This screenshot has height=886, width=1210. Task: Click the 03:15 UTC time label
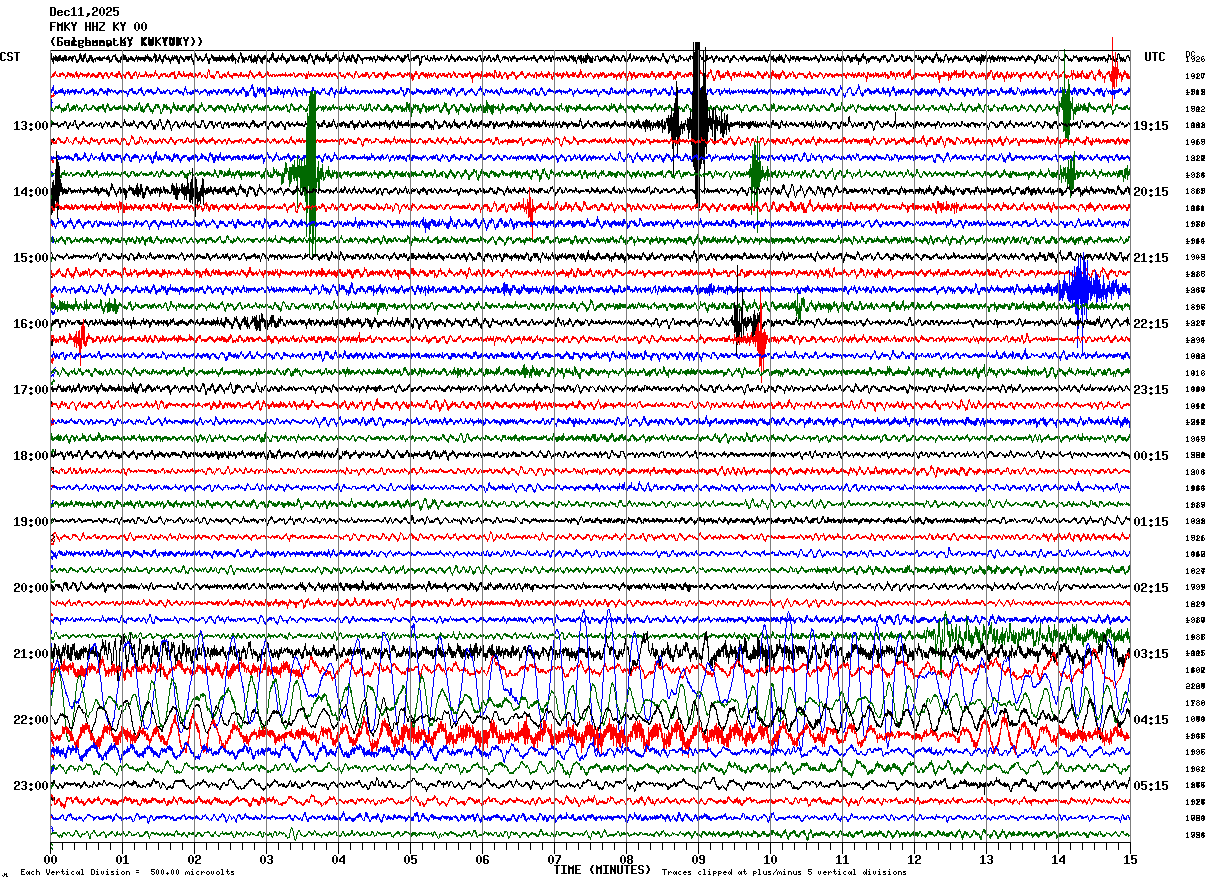[x=1151, y=654]
